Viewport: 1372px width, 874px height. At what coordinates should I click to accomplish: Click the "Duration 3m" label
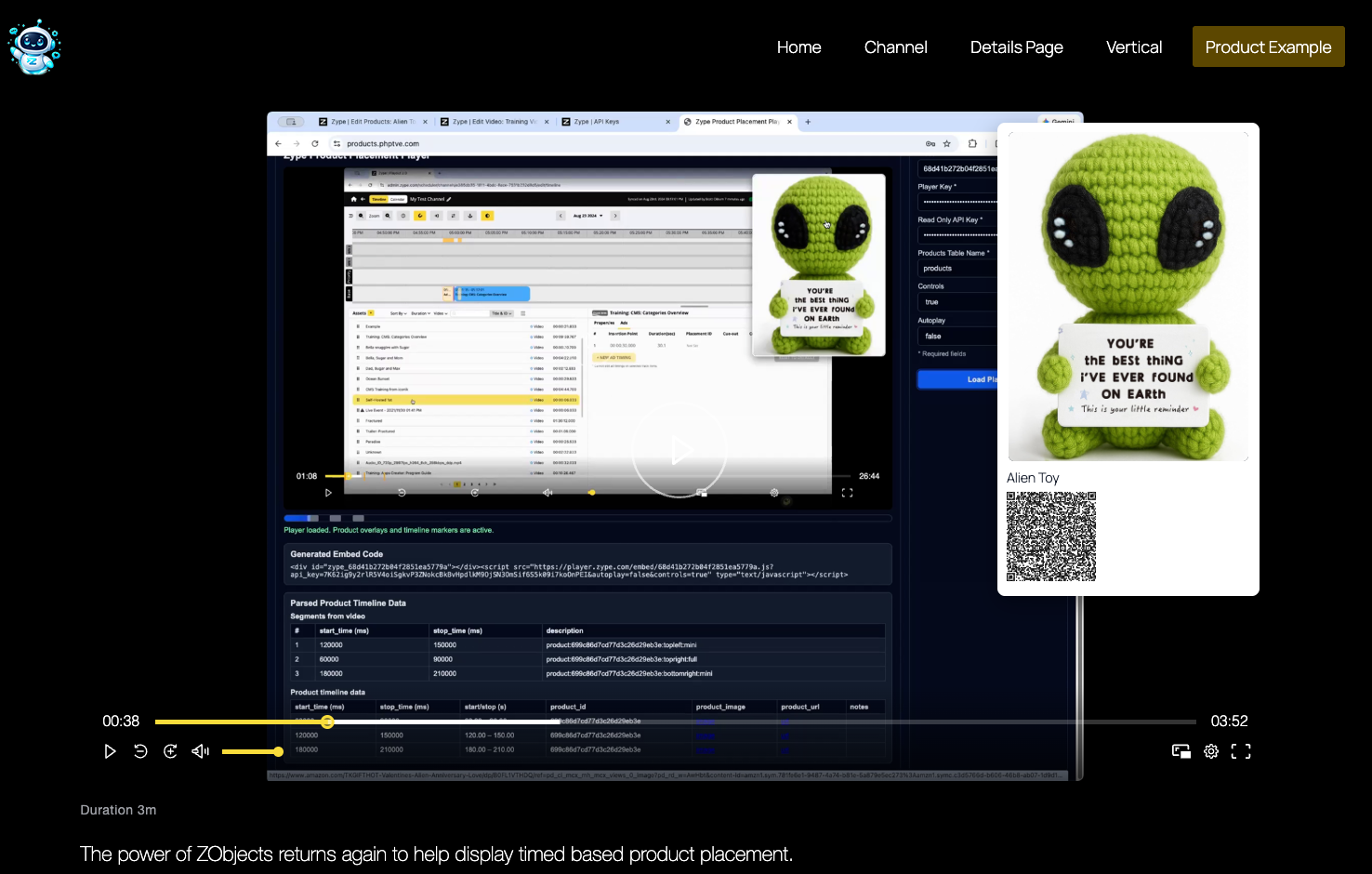click(118, 810)
